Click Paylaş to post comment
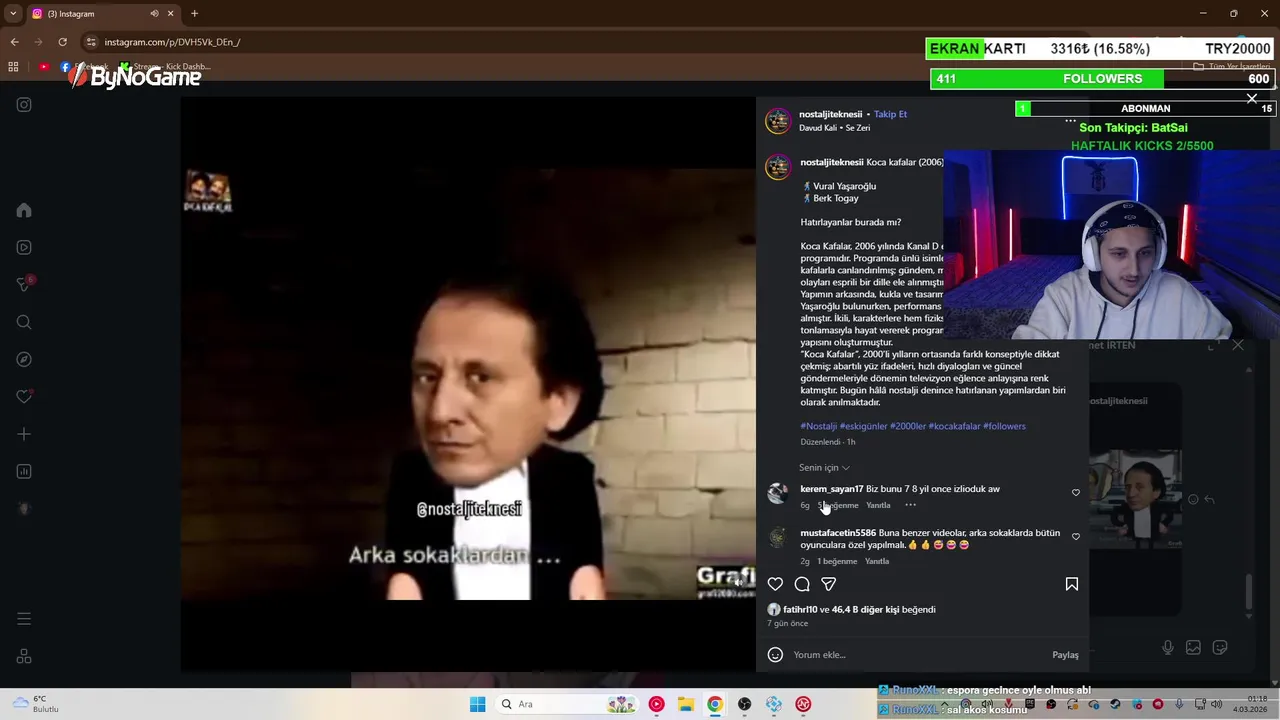The height and width of the screenshot is (720, 1280). click(1065, 655)
